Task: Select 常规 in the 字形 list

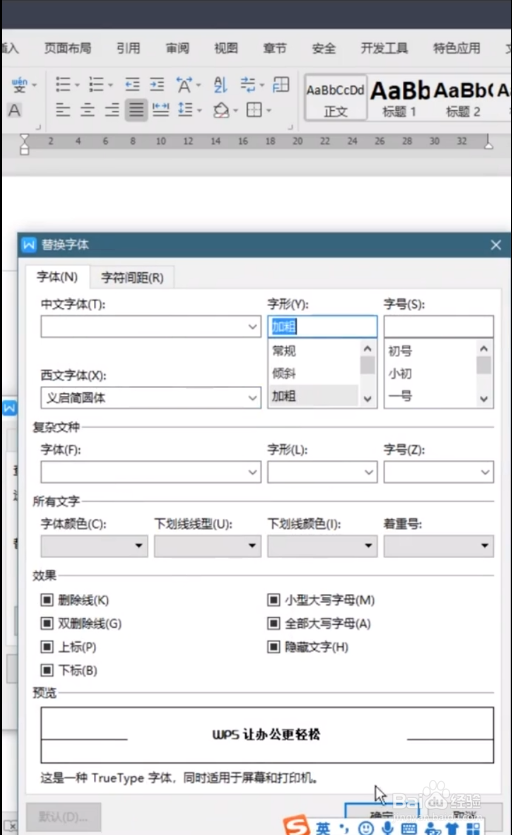Action: 314,351
